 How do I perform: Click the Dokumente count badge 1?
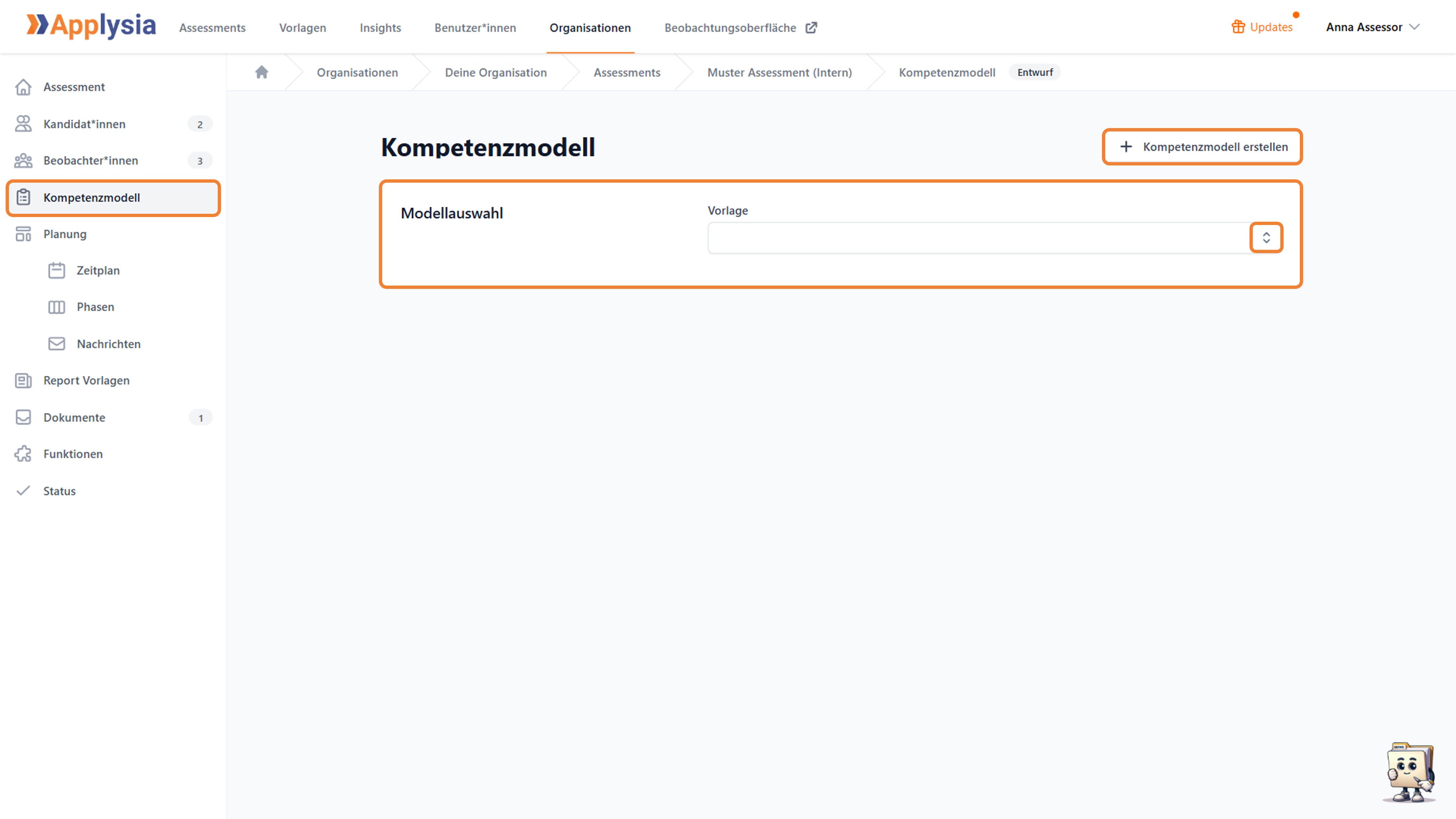pos(201,418)
